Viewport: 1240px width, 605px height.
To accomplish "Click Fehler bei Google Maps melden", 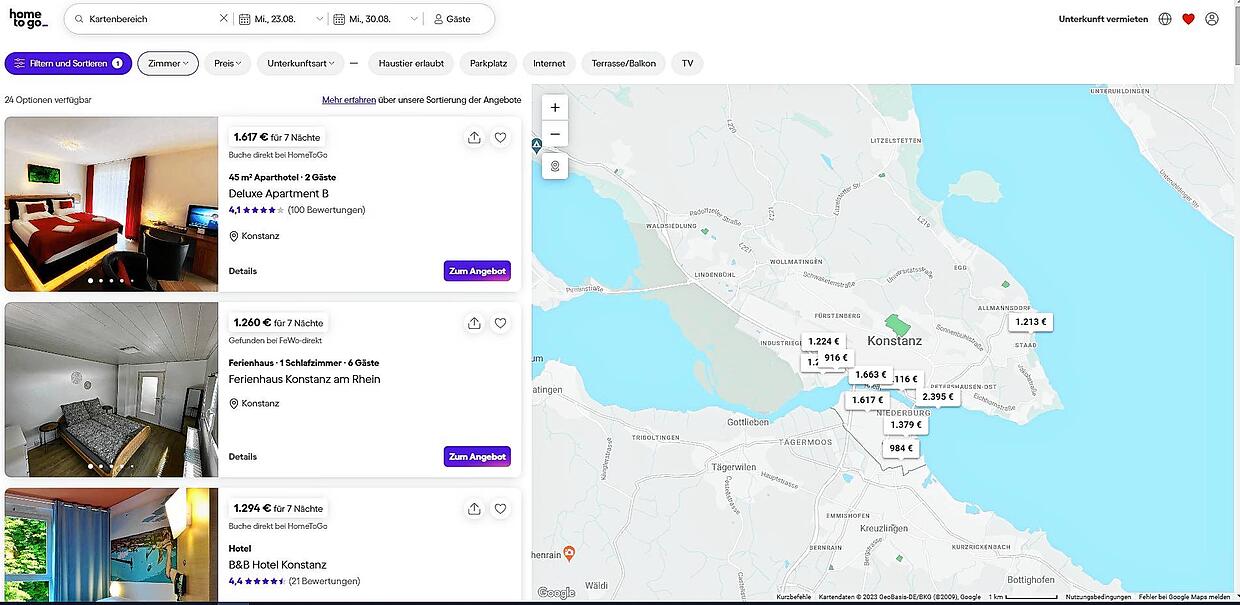I will point(1184,597).
